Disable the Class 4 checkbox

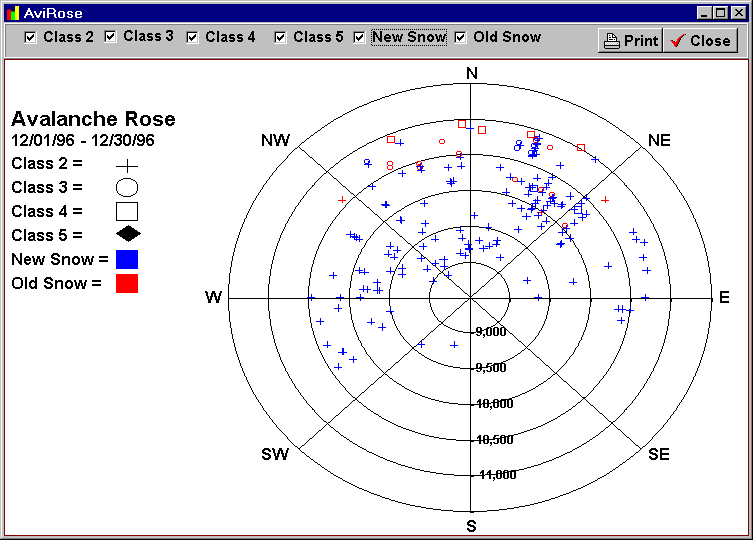click(x=192, y=37)
